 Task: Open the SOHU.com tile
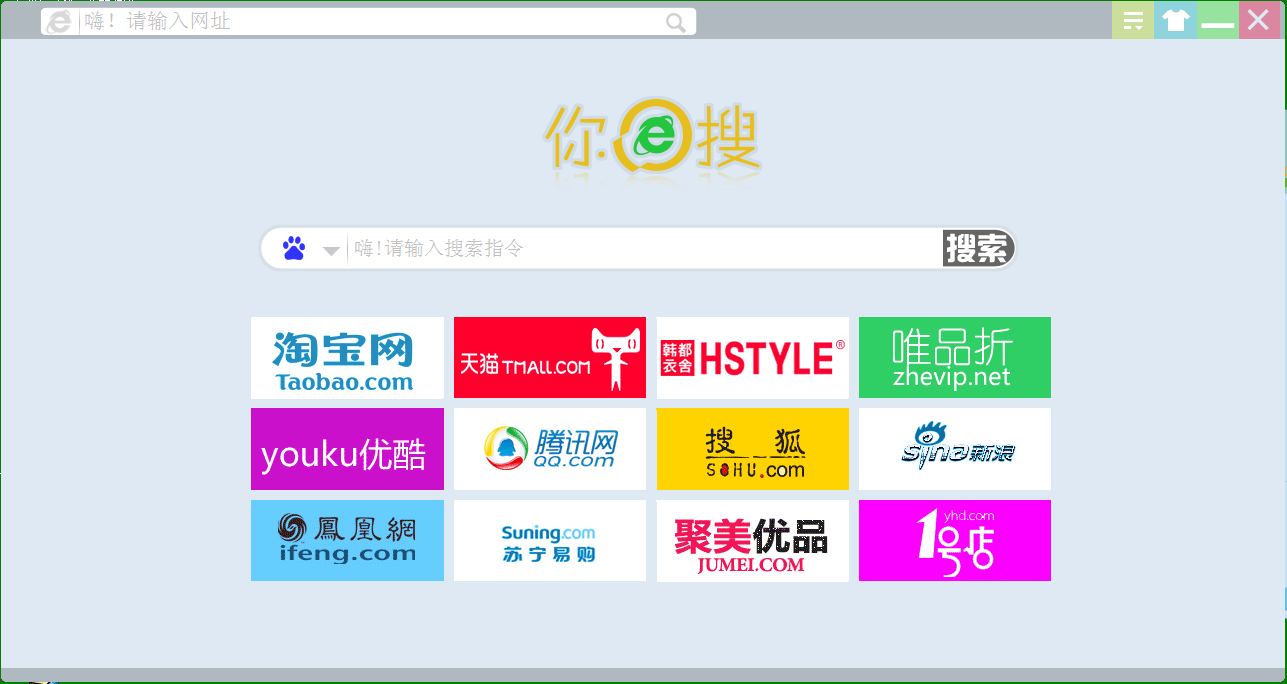tap(751, 448)
